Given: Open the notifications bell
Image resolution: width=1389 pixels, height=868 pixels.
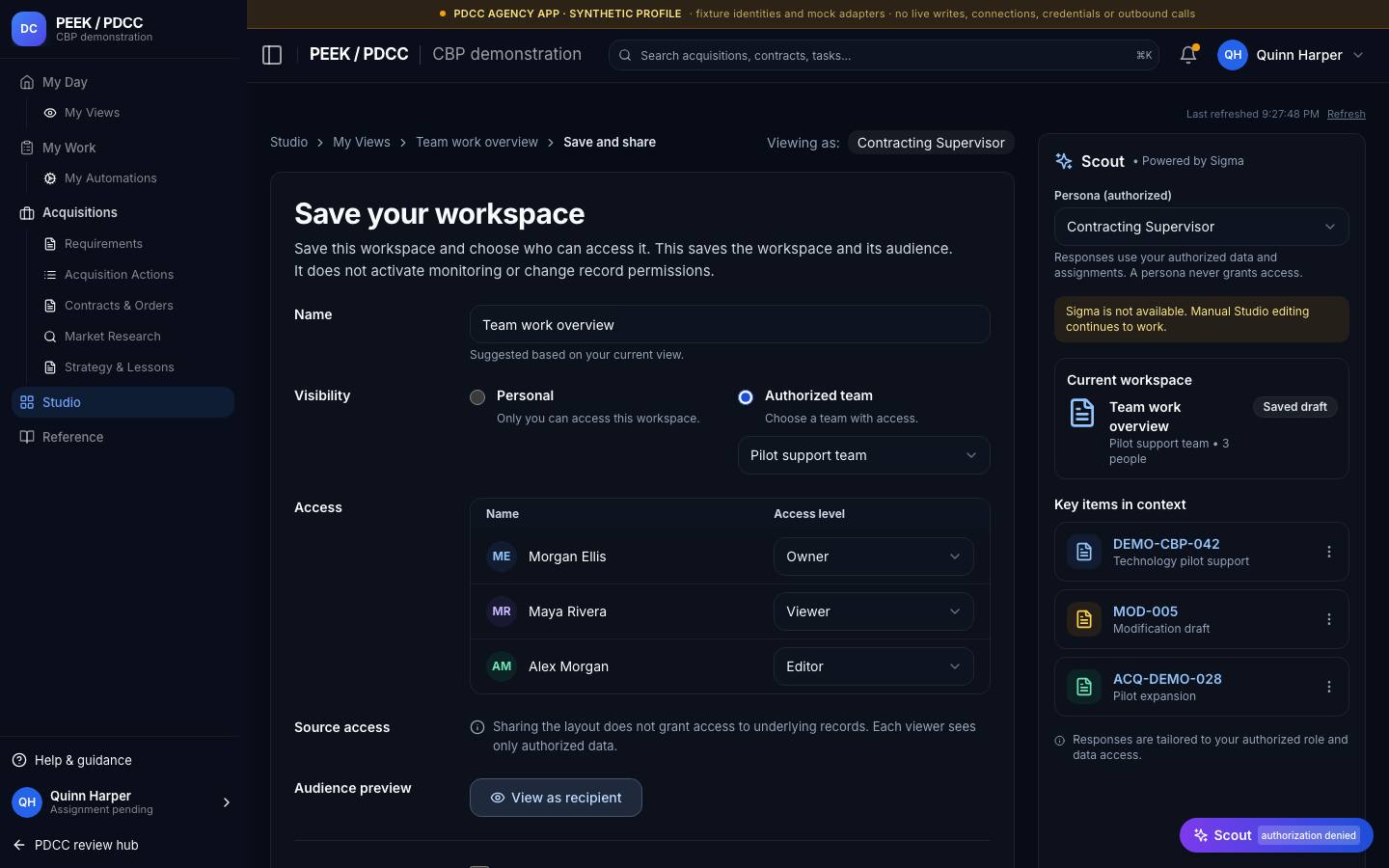Looking at the screenshot, I should tap(1188, 55).
